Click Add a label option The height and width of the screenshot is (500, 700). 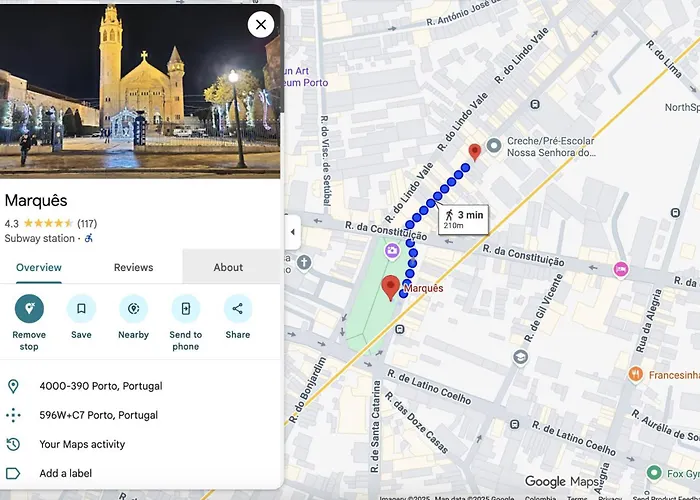(68, 473)
